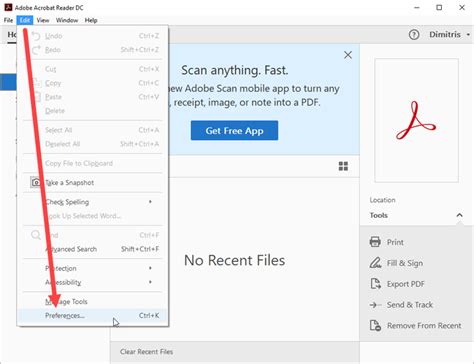The image size is (474, 364).
Task: Expand the Check Spelling submenu
Action: pos(93,202)
